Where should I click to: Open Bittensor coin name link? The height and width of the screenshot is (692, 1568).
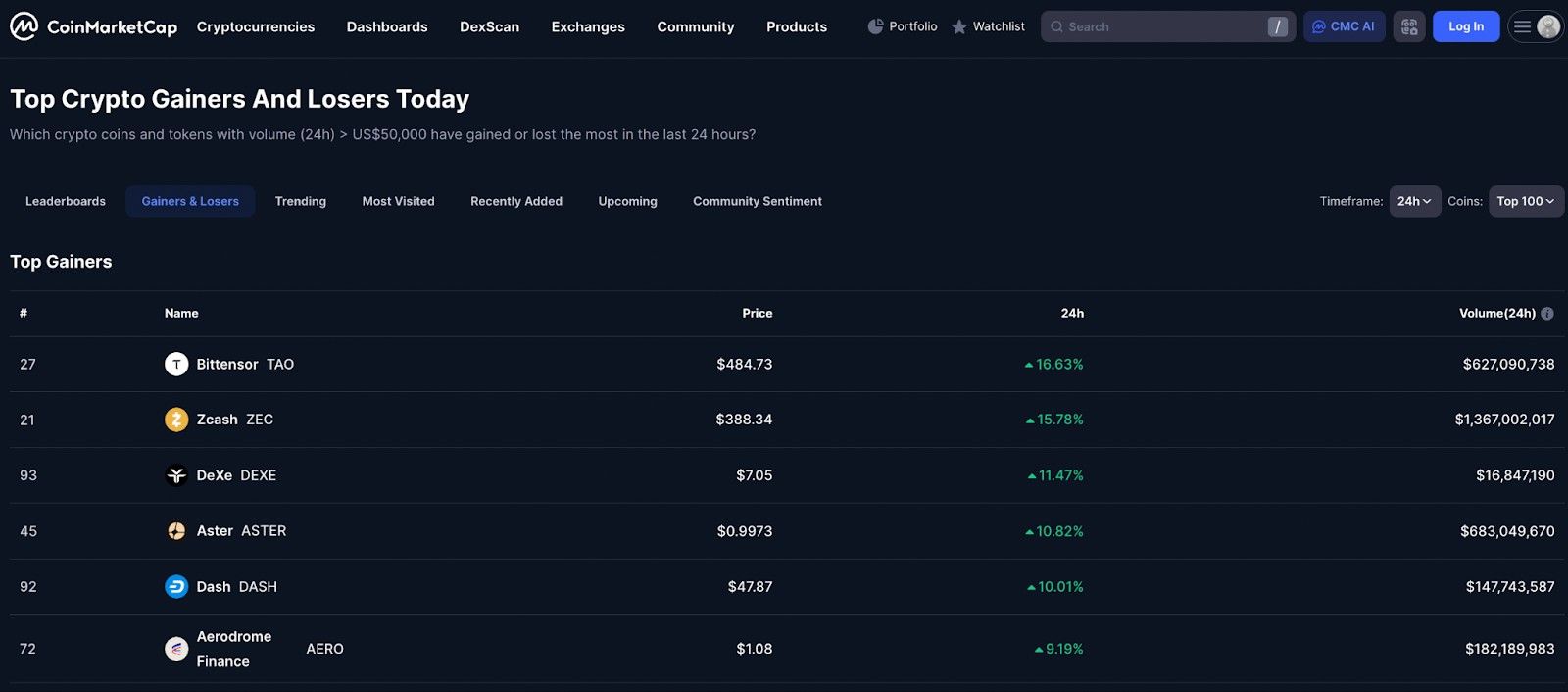pyautogui.click(x=227, y=365)
